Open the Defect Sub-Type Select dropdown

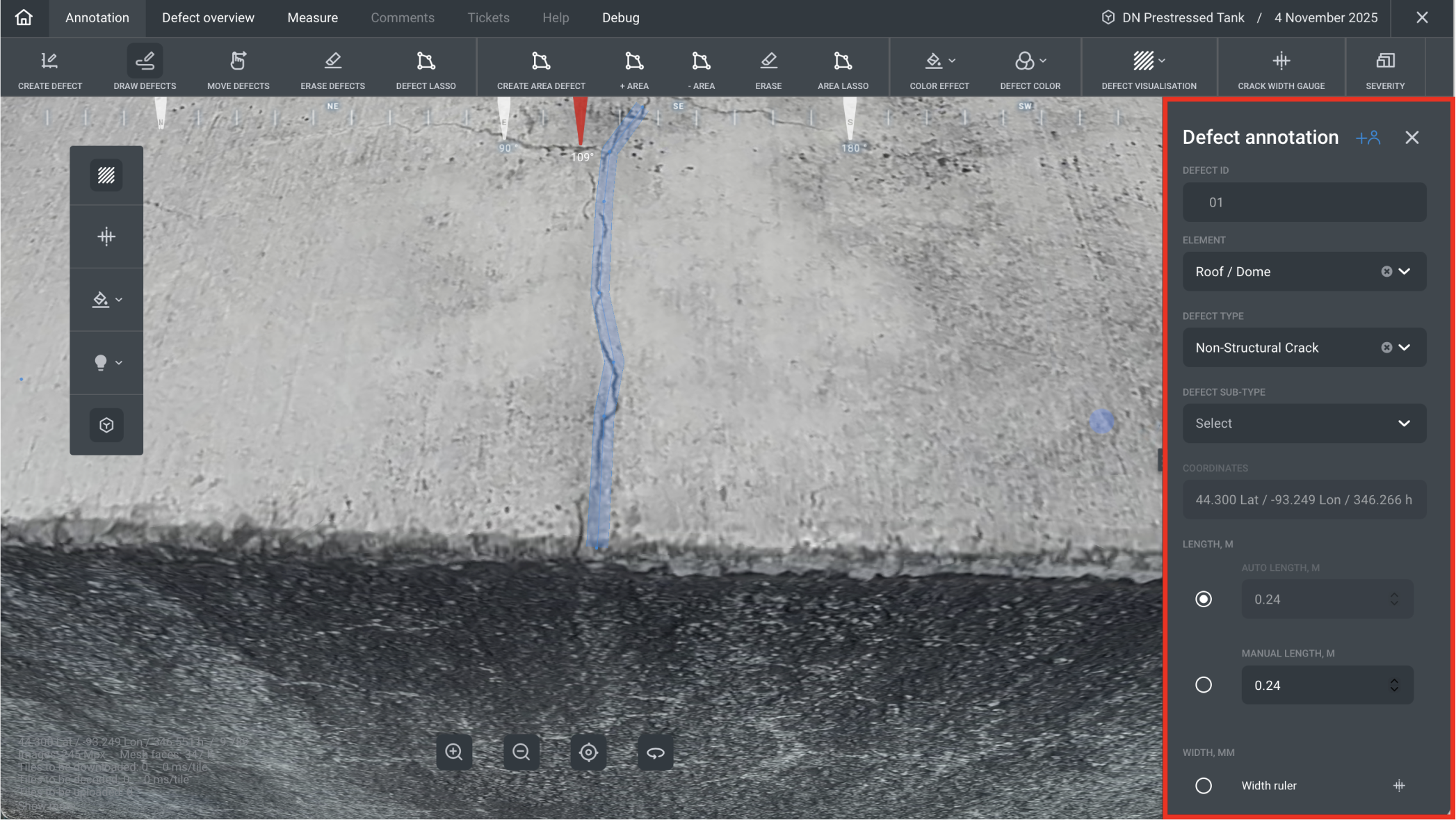(1304, 424)
